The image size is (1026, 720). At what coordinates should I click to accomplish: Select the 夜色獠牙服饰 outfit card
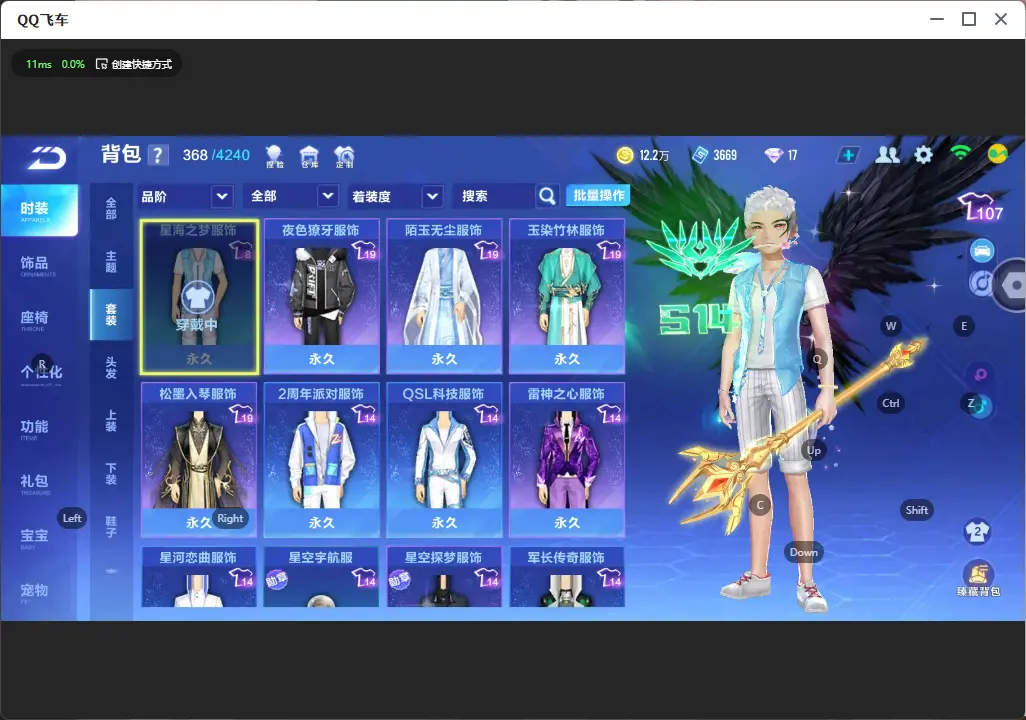[321, 297]
